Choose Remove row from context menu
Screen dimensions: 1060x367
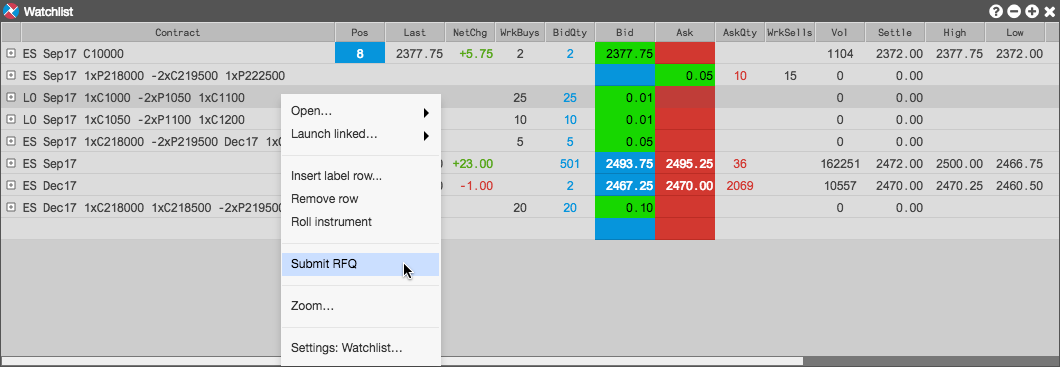coord(361,199)
